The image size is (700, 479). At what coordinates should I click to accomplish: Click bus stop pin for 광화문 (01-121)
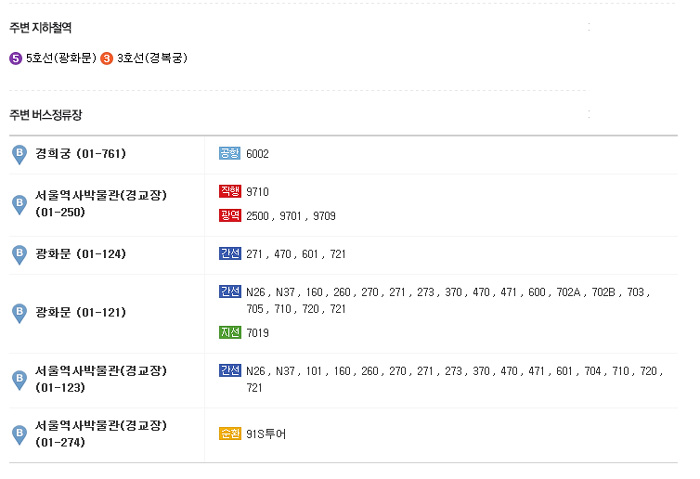(x=19, y=313)
